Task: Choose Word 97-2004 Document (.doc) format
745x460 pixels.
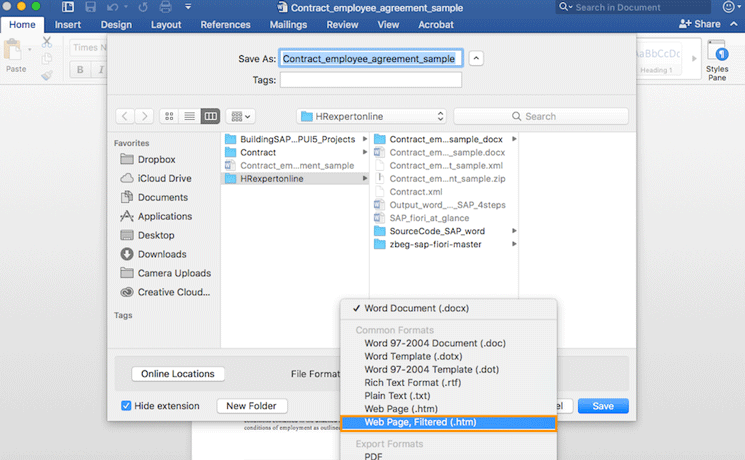Action: 449,343
